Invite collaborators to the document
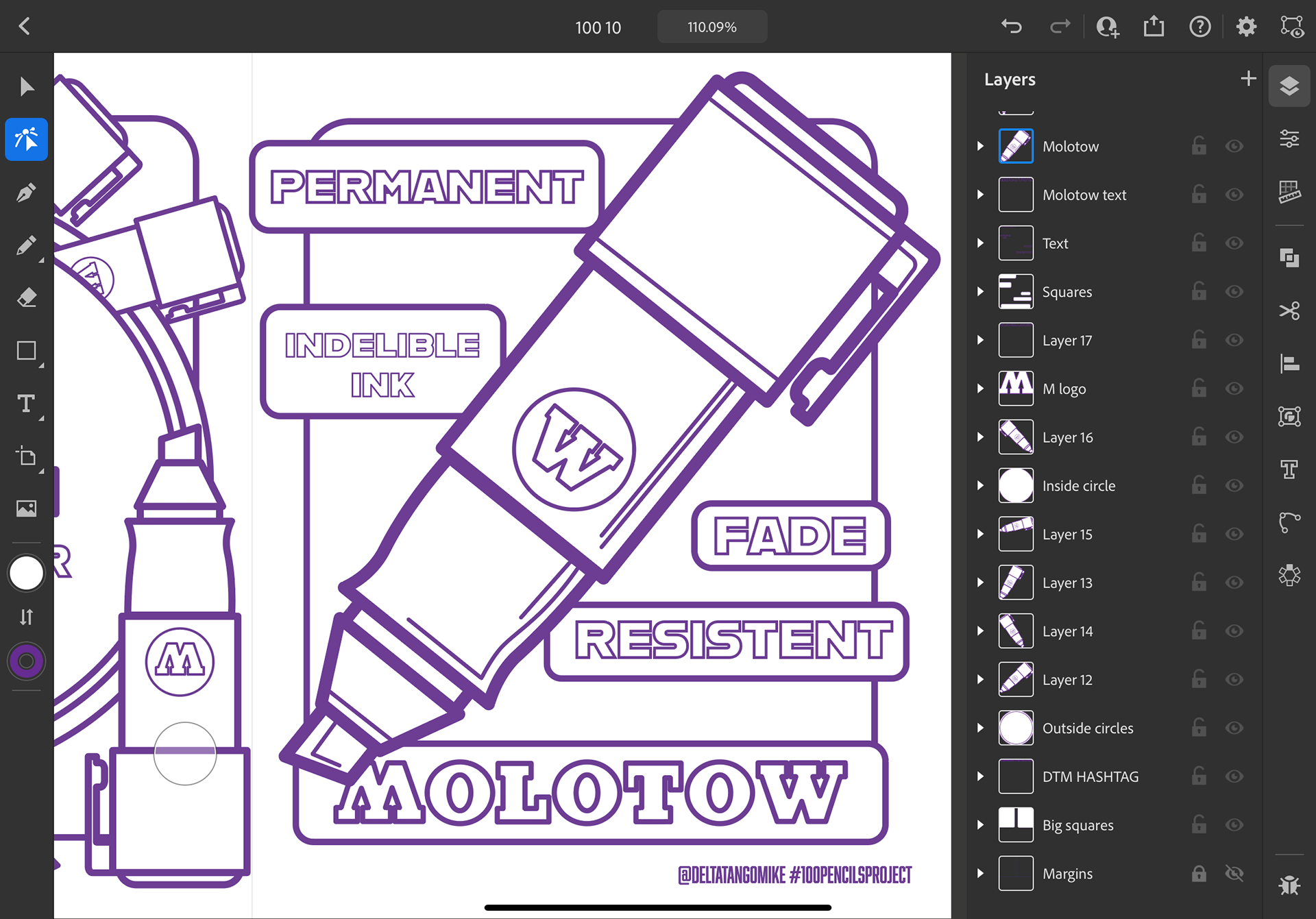The image size is (1316, 919). (1107, 27)
